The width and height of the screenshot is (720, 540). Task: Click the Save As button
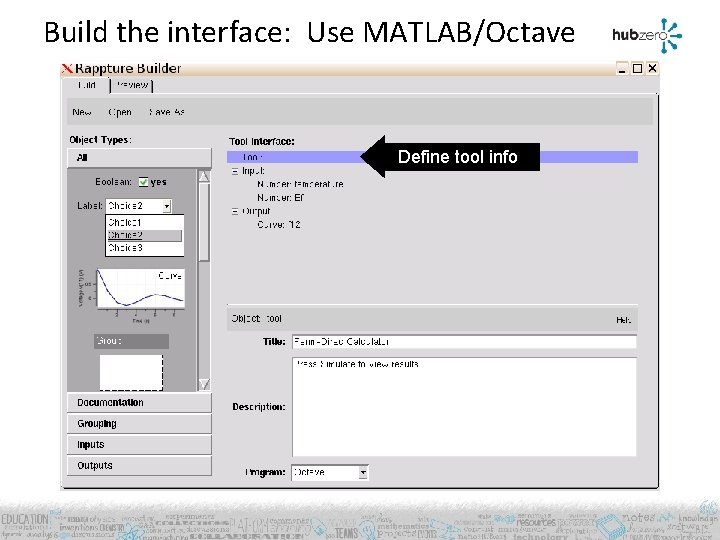(166, 112)
